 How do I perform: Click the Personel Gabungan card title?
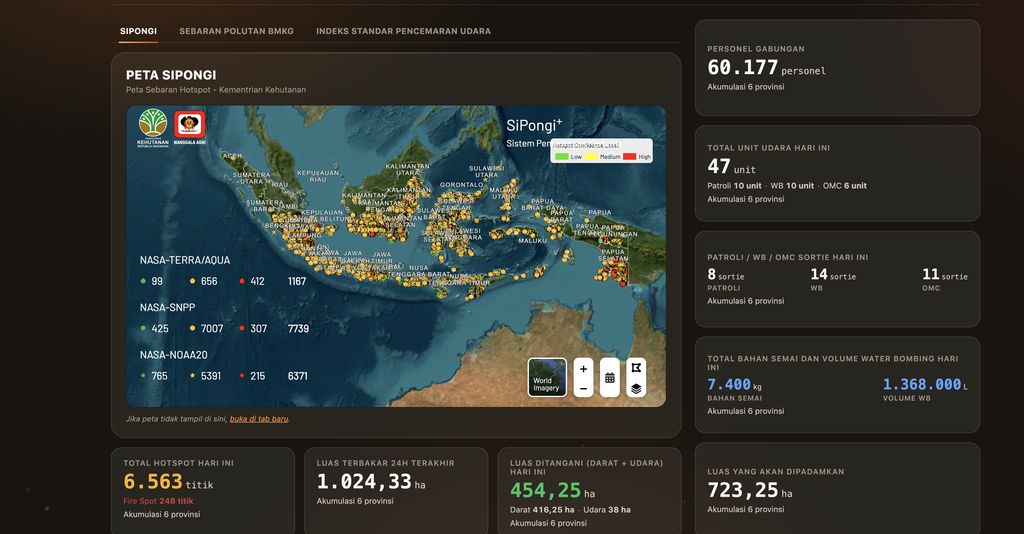coord(756,49)
